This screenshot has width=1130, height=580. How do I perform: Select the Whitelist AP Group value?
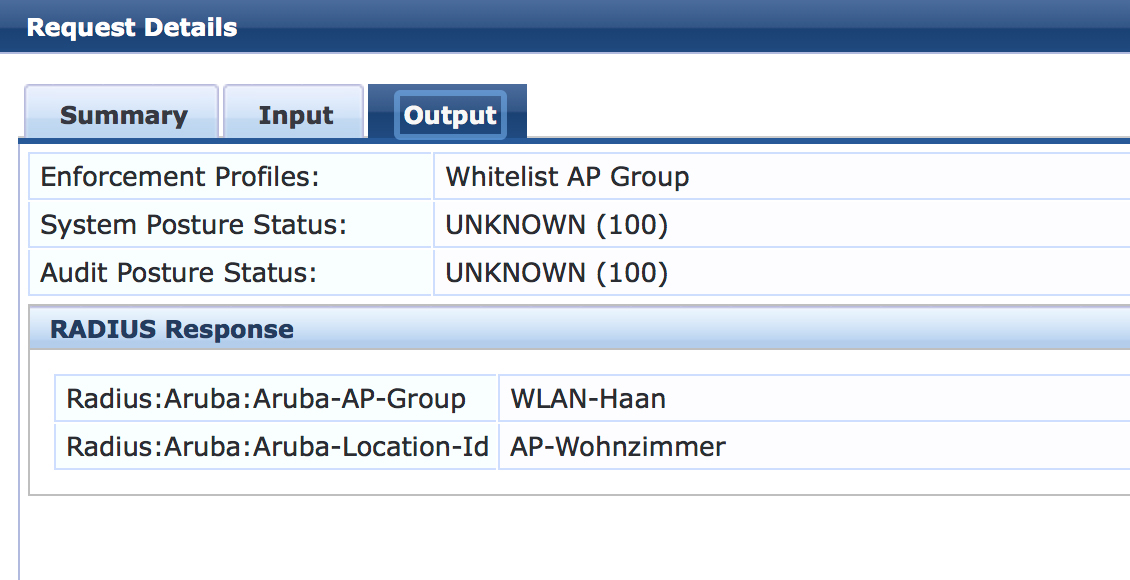567,177
